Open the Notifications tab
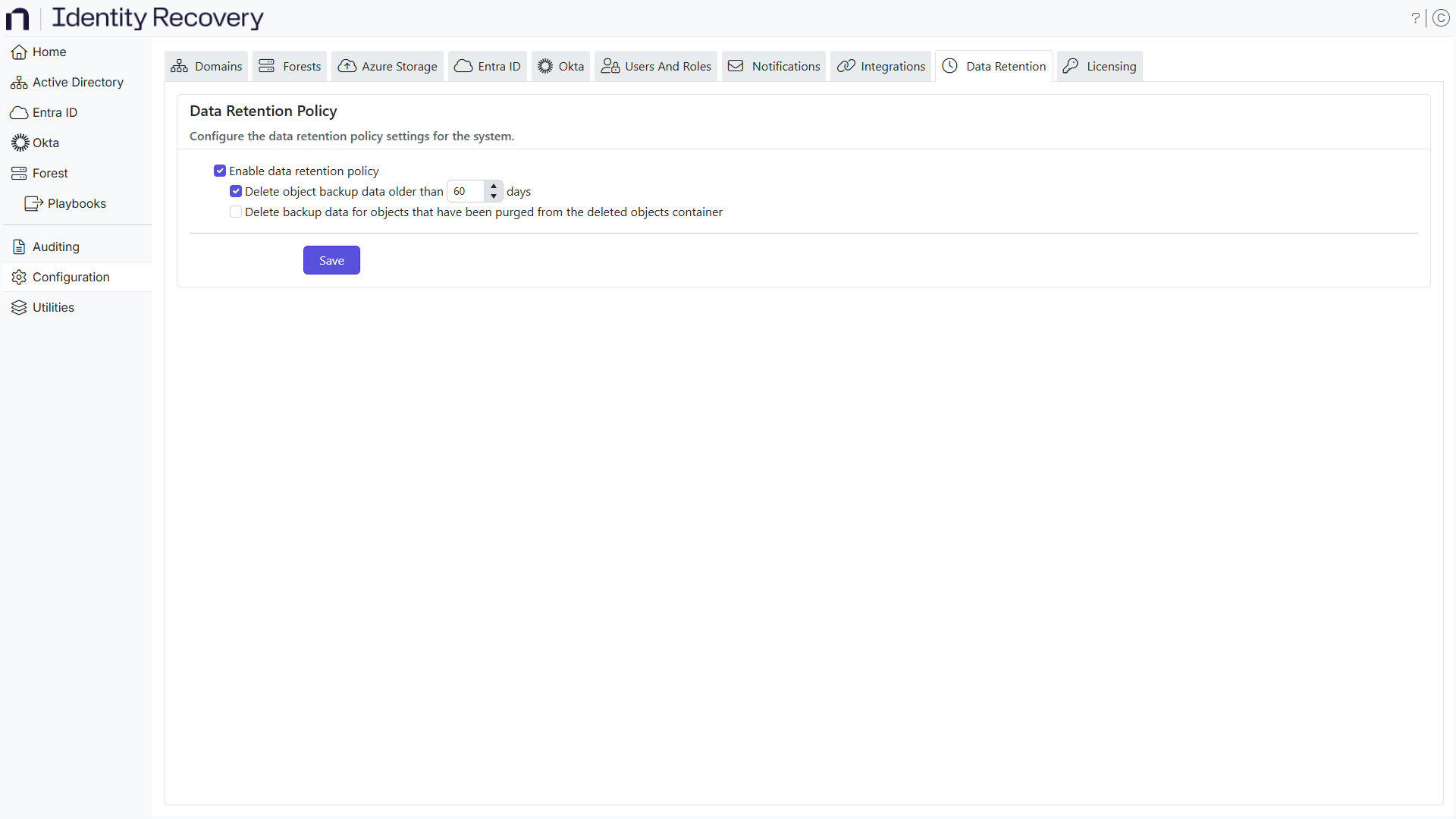The width and height of the screenshot is (1456, 819). tap(774, 66)
